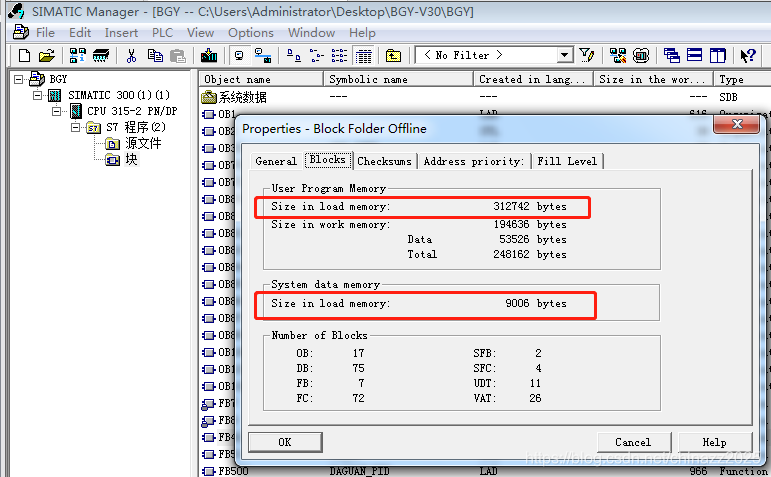Viewport: 771px width, 477px height.
Task: Click the Cut scissors icon
Action: point(131,56)
